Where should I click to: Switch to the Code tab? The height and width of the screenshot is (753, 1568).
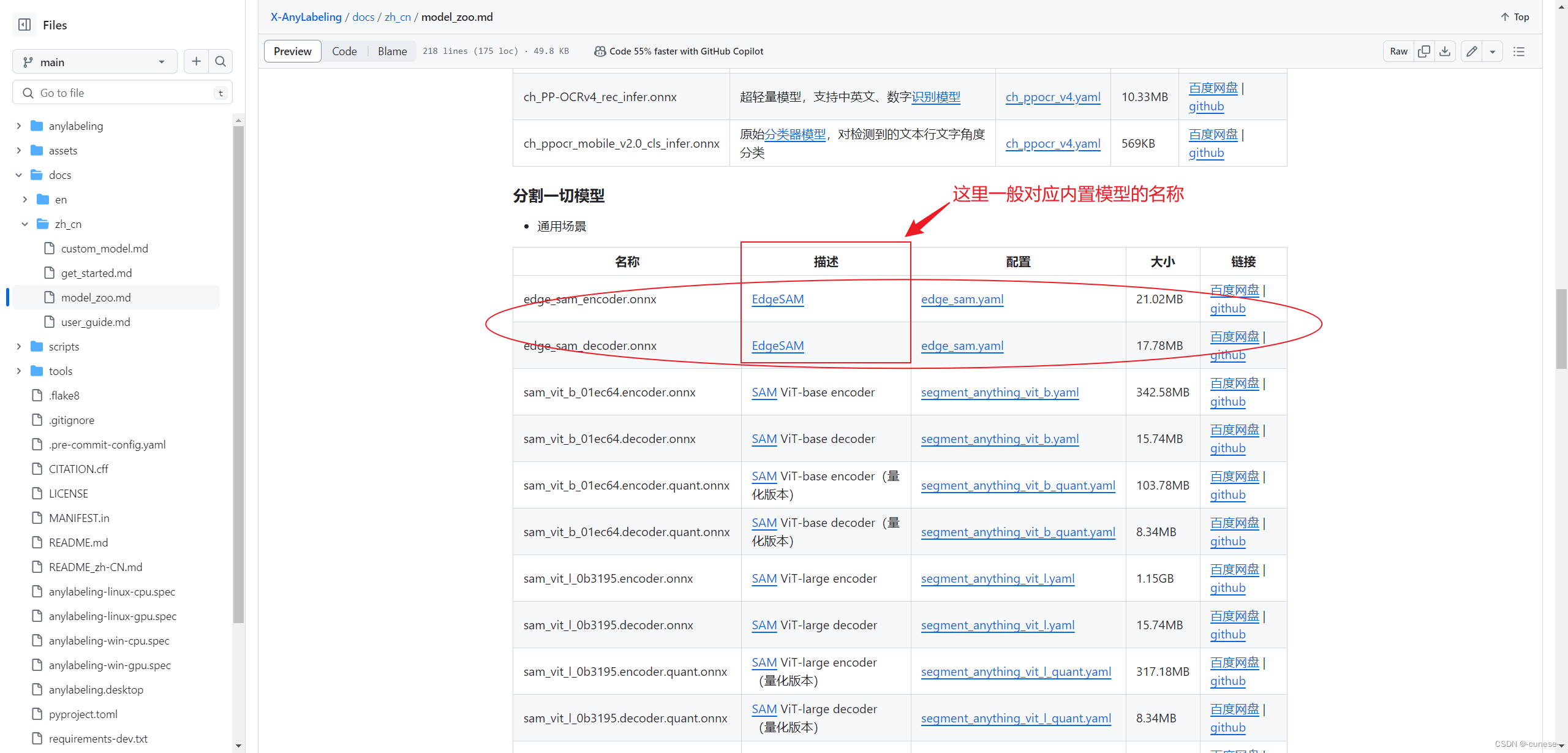(x=344, y=51)
